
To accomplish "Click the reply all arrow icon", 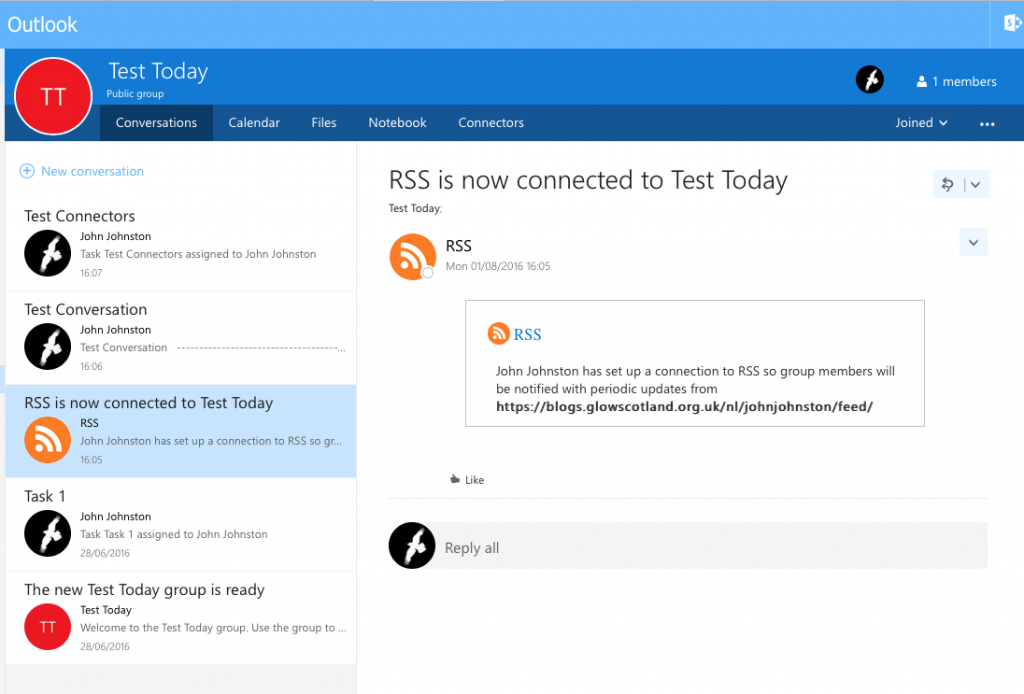I will [948, 184].
